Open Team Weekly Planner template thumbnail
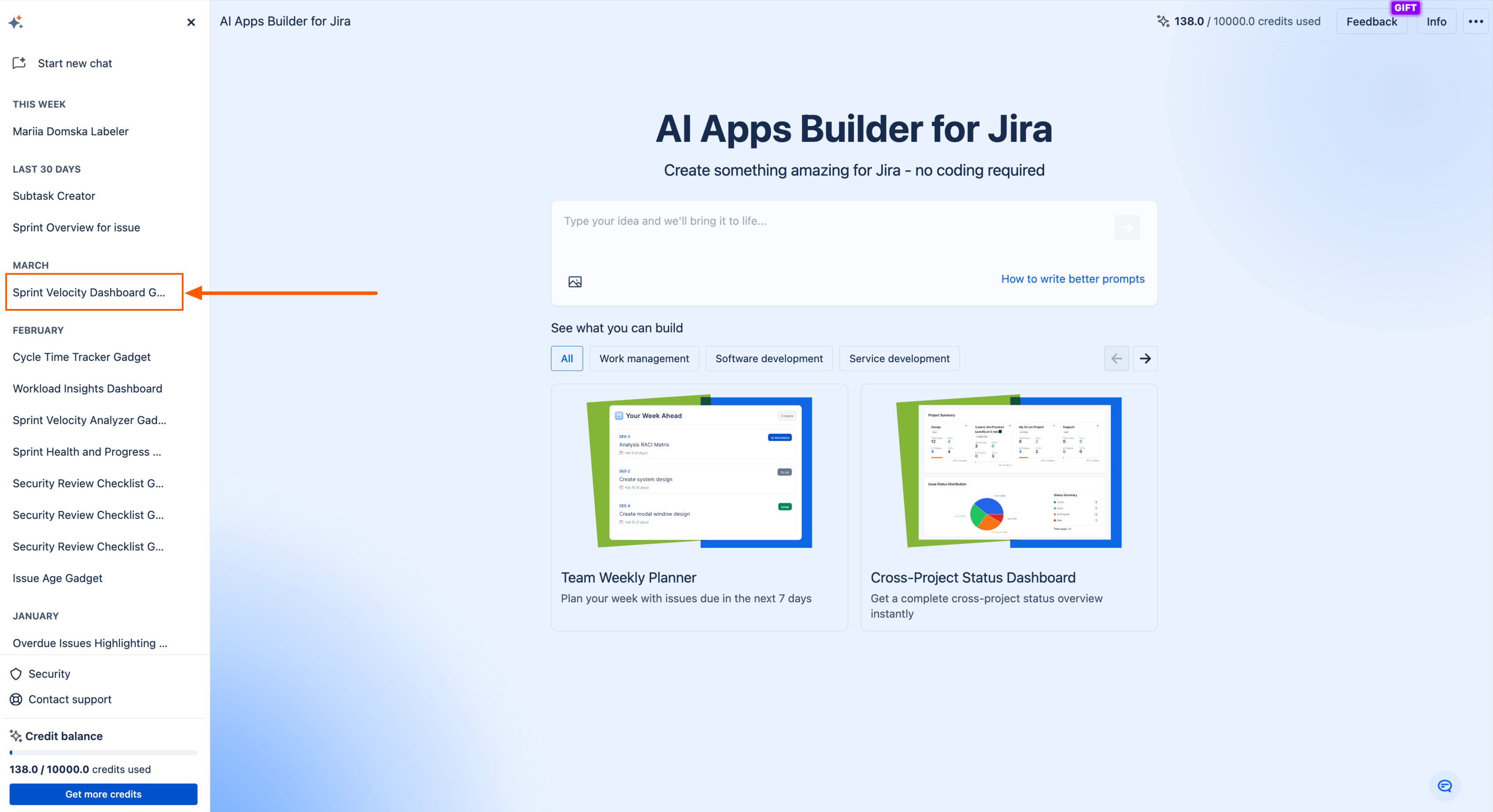 pos(700,472)
